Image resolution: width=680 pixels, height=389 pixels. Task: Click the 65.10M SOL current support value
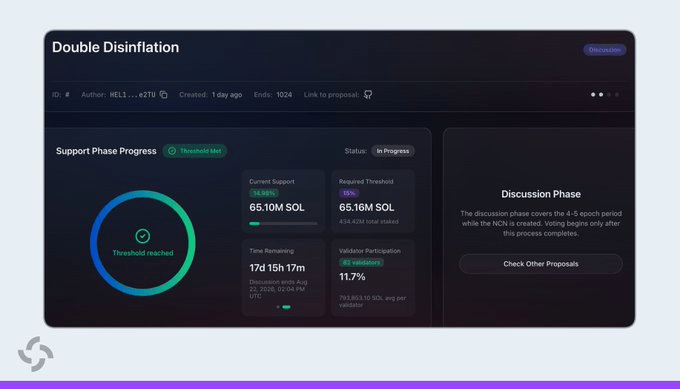[277, 208]
